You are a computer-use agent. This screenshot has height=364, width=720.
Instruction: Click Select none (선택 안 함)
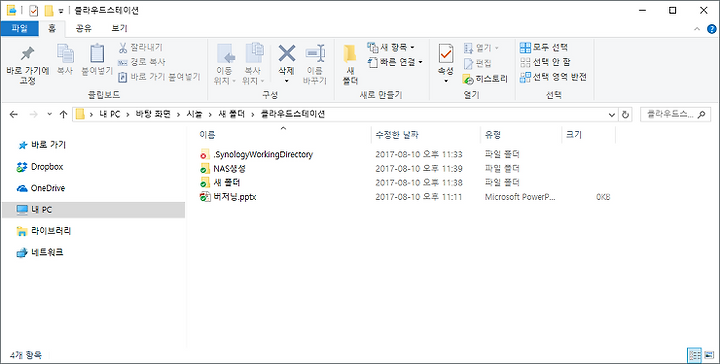pyautogui.click(x=545, y=62)
